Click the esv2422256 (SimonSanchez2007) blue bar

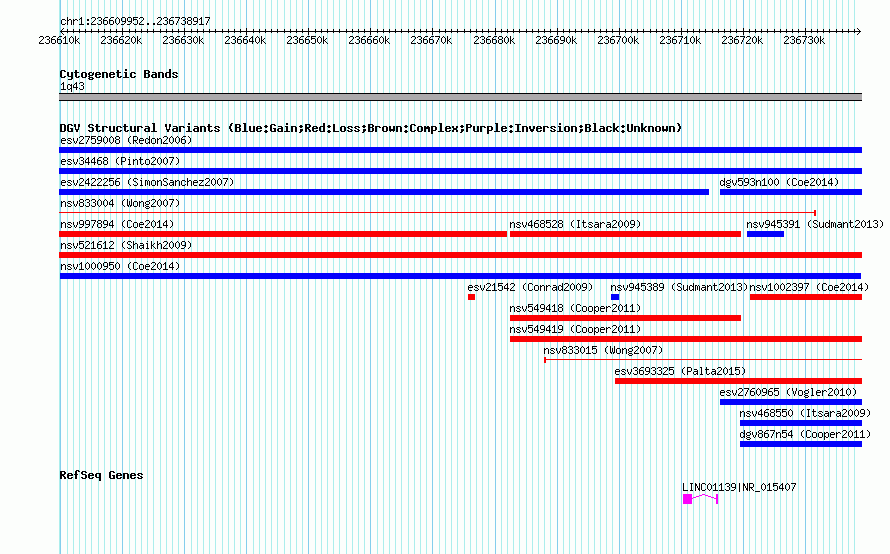point(384,192)
